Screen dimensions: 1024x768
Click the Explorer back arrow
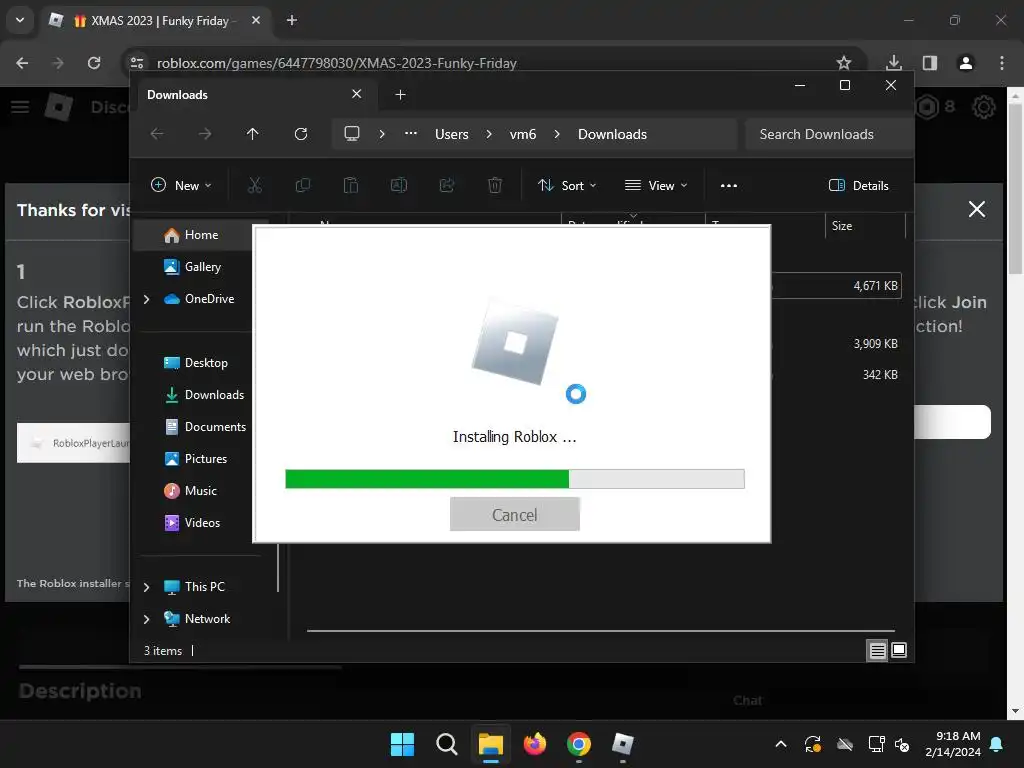157,134
